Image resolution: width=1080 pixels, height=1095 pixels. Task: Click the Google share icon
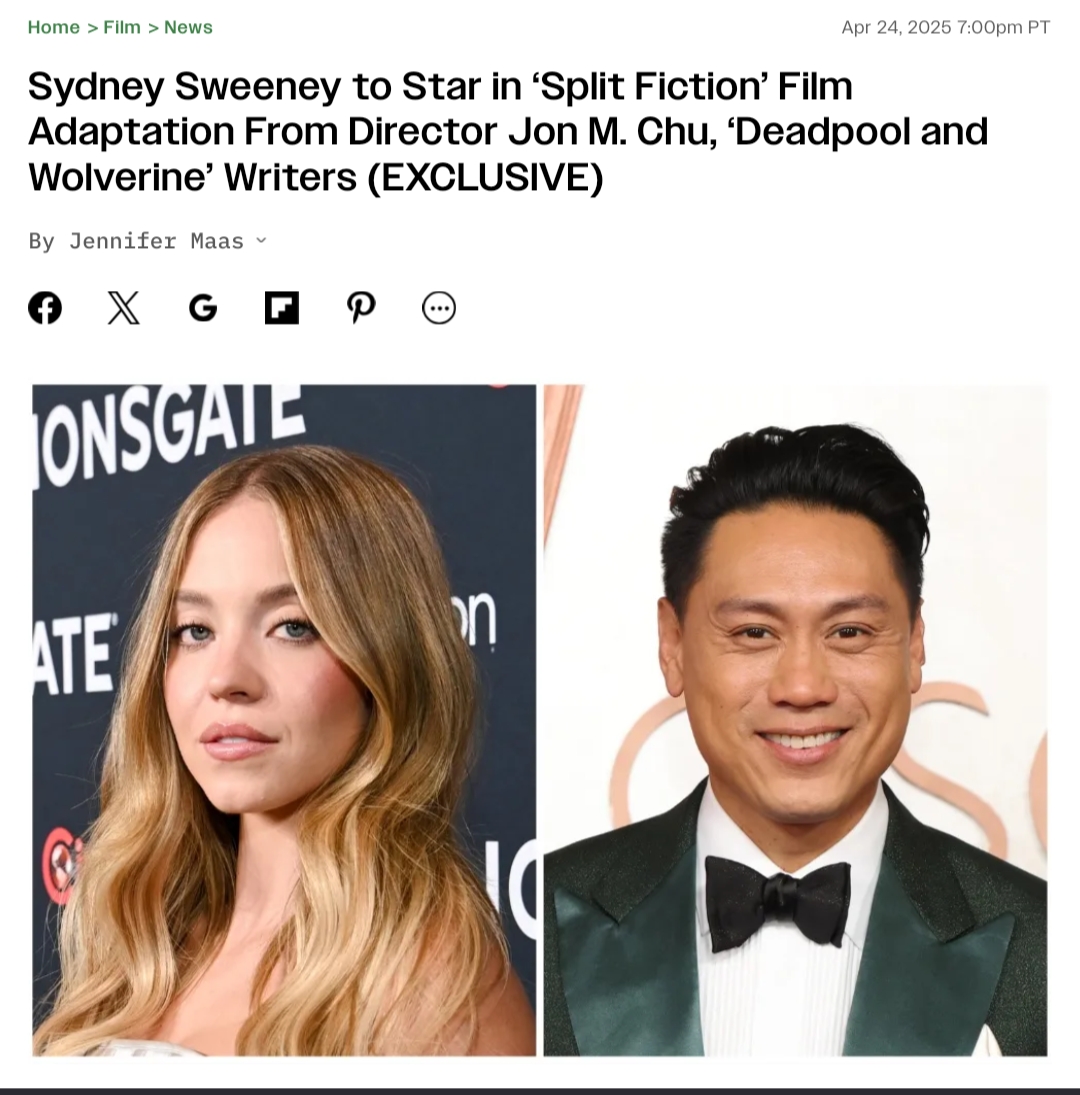point(203,308)
